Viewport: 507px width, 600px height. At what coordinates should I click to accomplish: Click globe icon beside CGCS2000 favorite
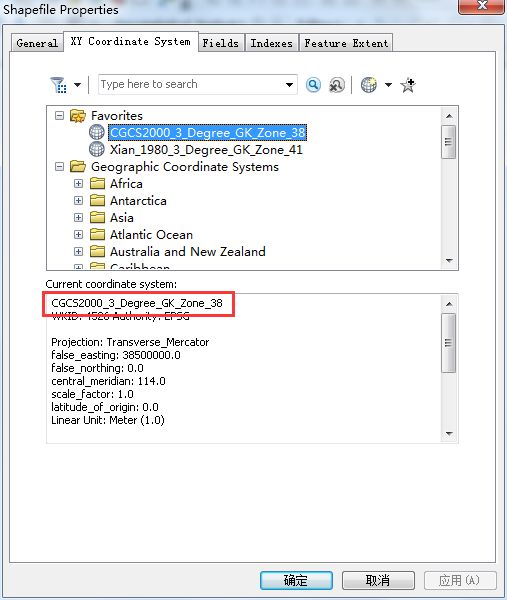pos(96,132)
